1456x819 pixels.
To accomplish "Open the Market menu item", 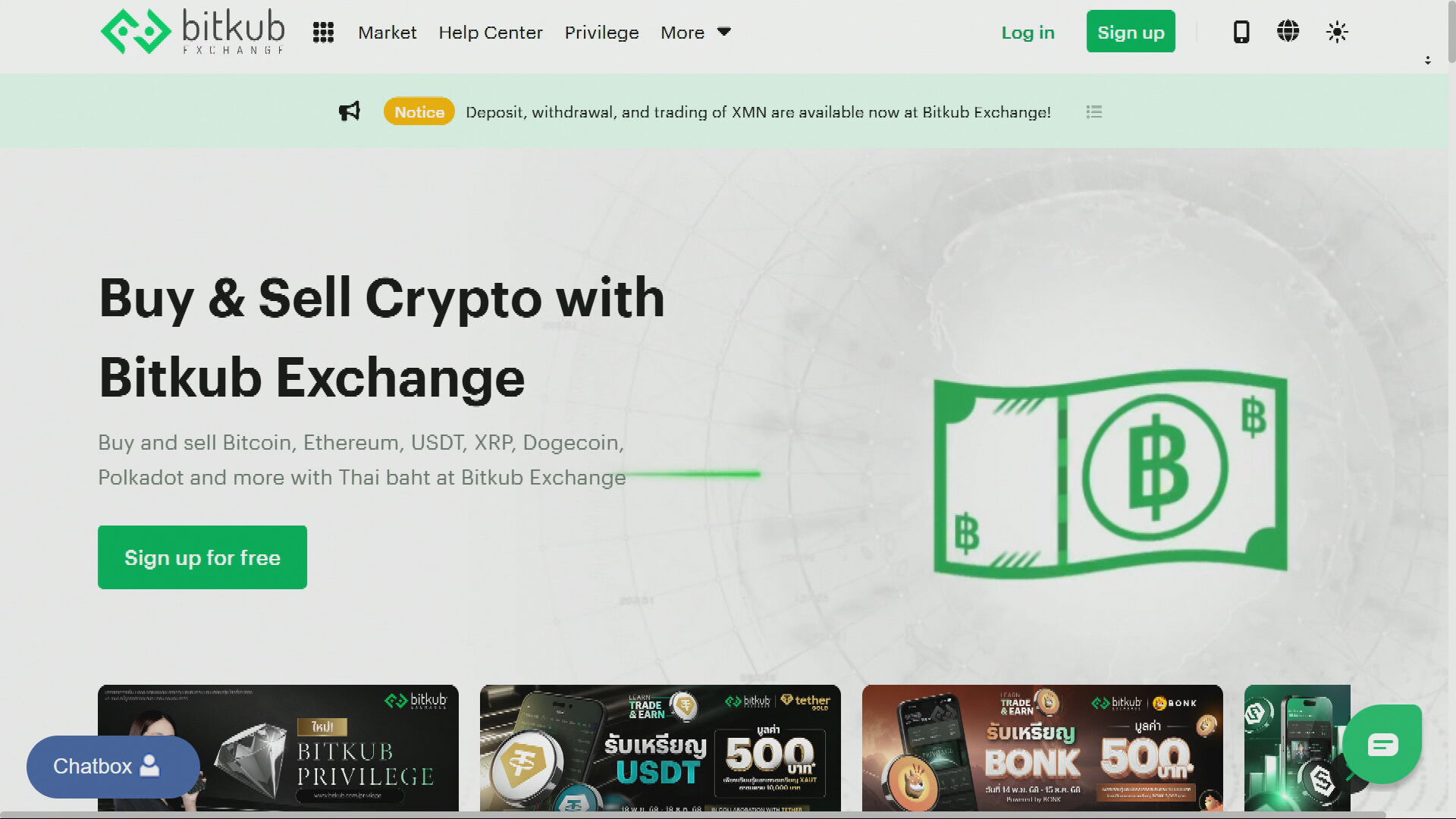I will (388, 33).
